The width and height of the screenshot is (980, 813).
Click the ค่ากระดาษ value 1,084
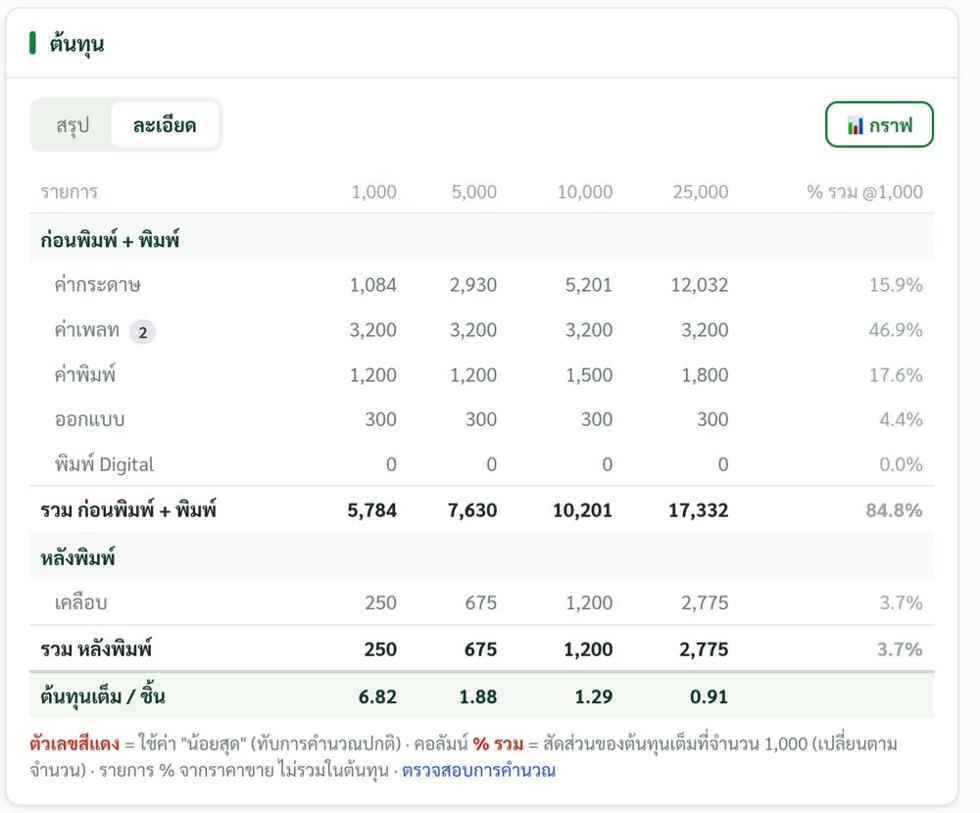pos(373,285)
